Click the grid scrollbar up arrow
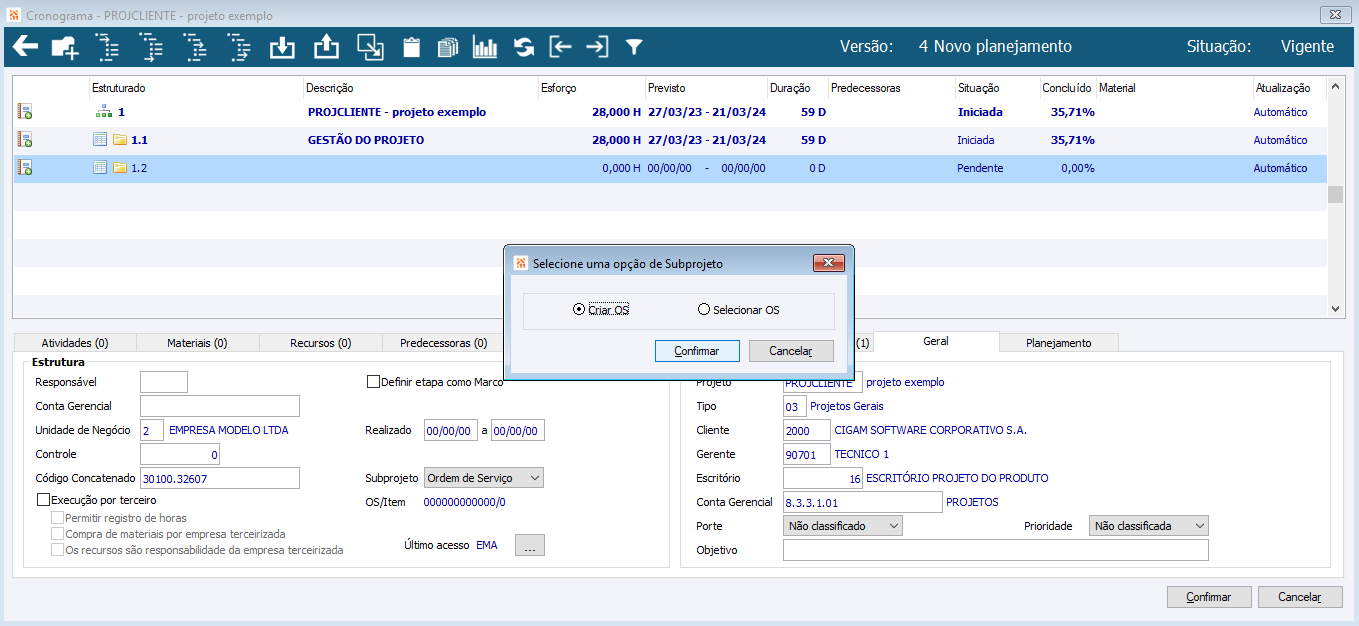 pos(1336,88)
